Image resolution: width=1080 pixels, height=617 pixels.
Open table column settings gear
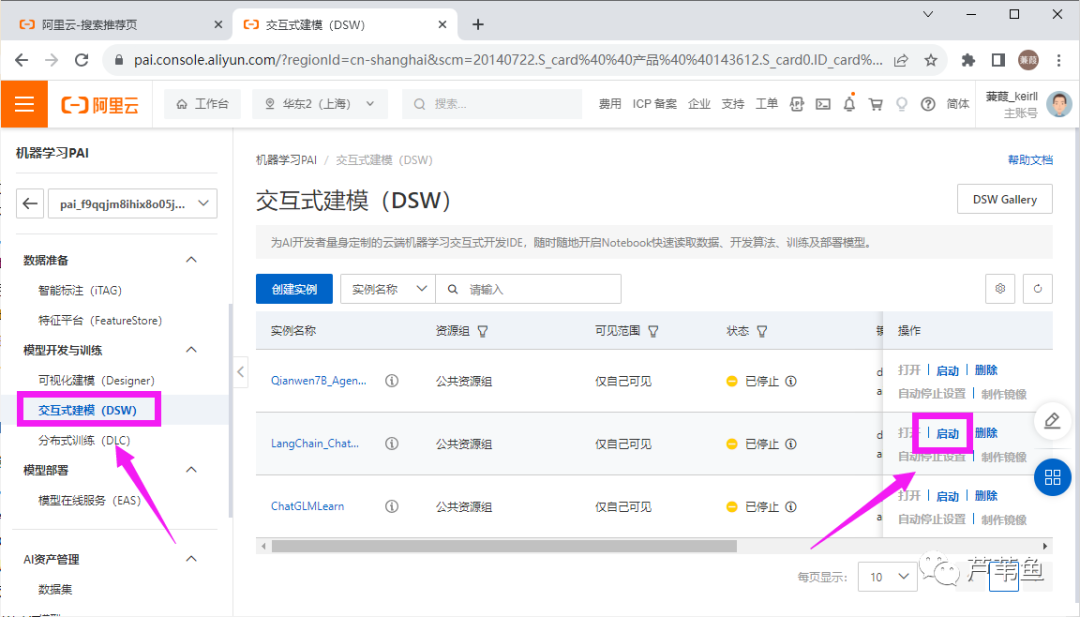(1000, 289)
